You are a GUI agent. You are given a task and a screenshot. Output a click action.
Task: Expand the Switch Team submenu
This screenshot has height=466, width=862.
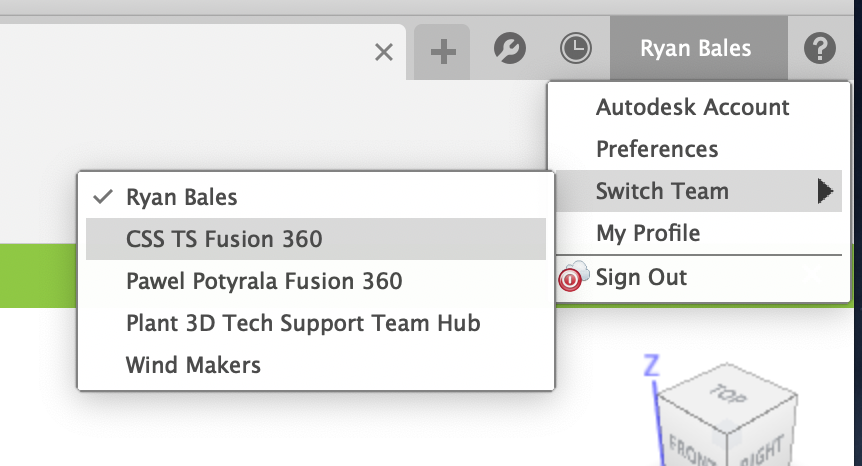[x=699, y=191]
